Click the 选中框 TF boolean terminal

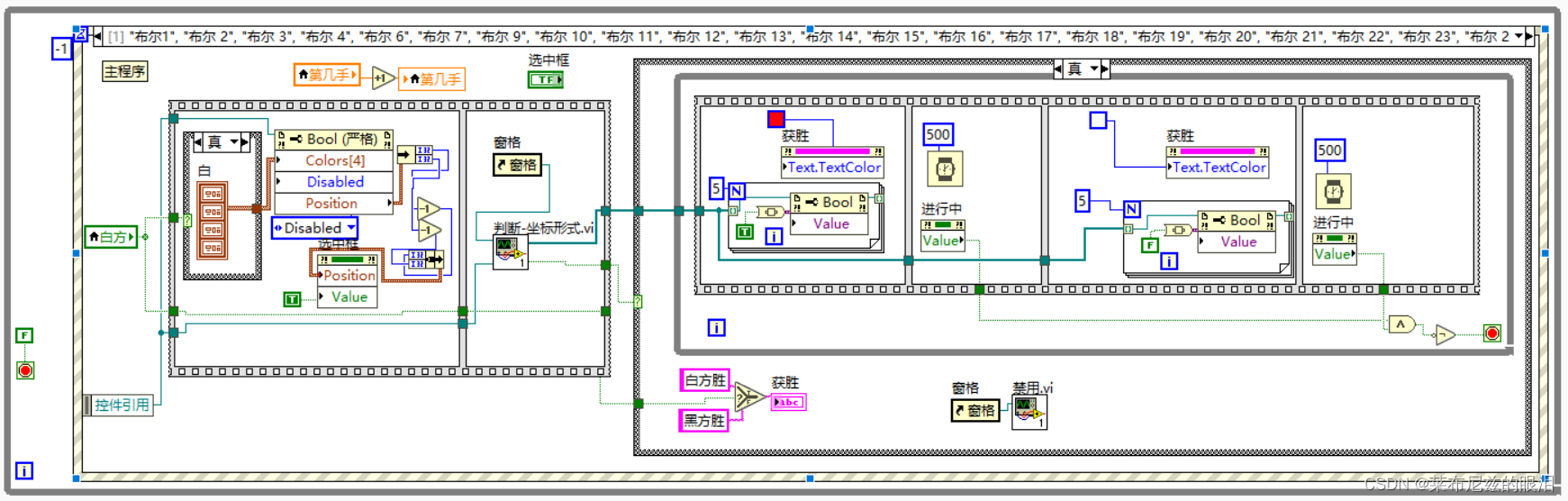[x=546, y=79]
